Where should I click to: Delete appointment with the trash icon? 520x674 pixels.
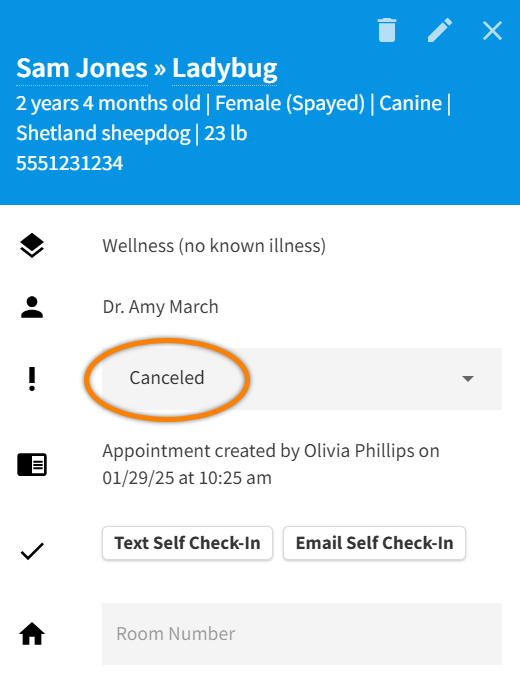pyautogui.click(x=387, y=30)
